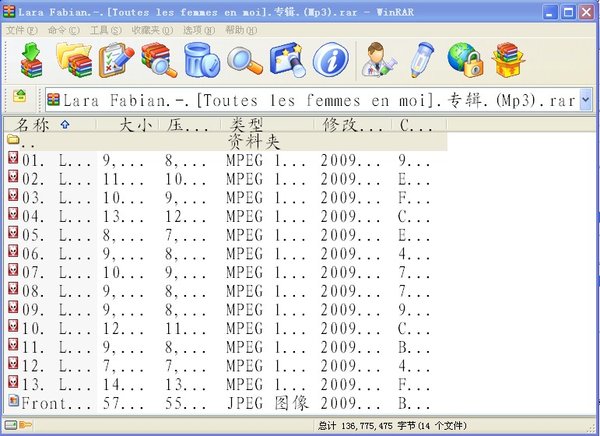
Task: Click the Extract To folder toolbar icon
Action: click(74, 60)
